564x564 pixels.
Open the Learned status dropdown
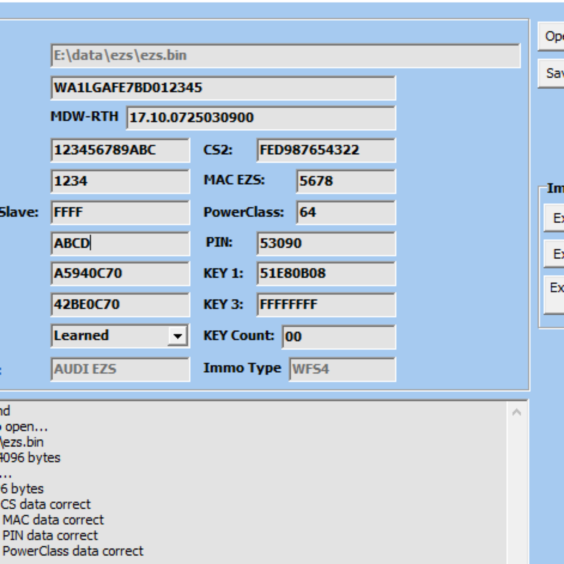point(178,336)
